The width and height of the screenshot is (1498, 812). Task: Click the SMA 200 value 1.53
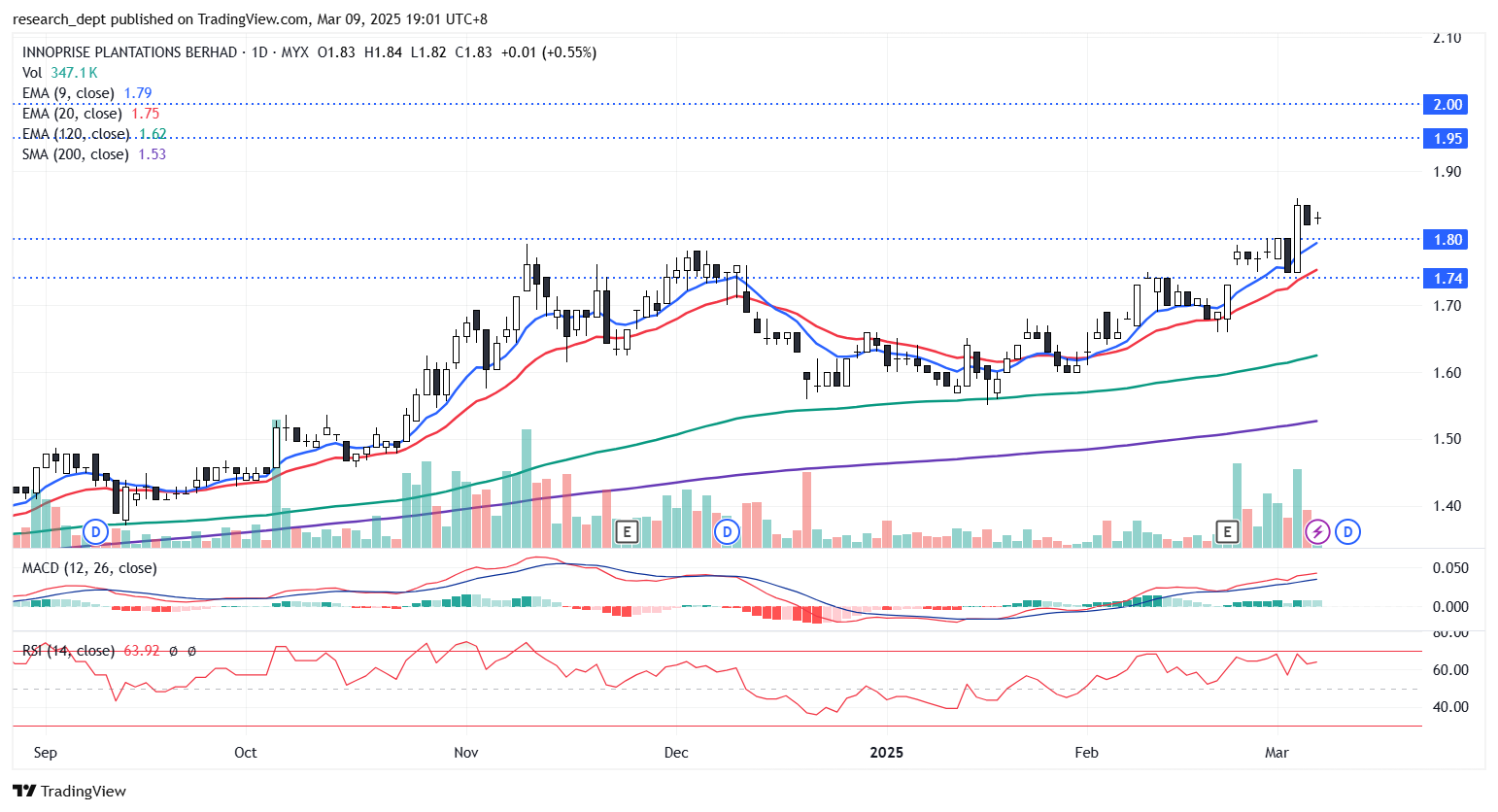[x=153, y=154]
